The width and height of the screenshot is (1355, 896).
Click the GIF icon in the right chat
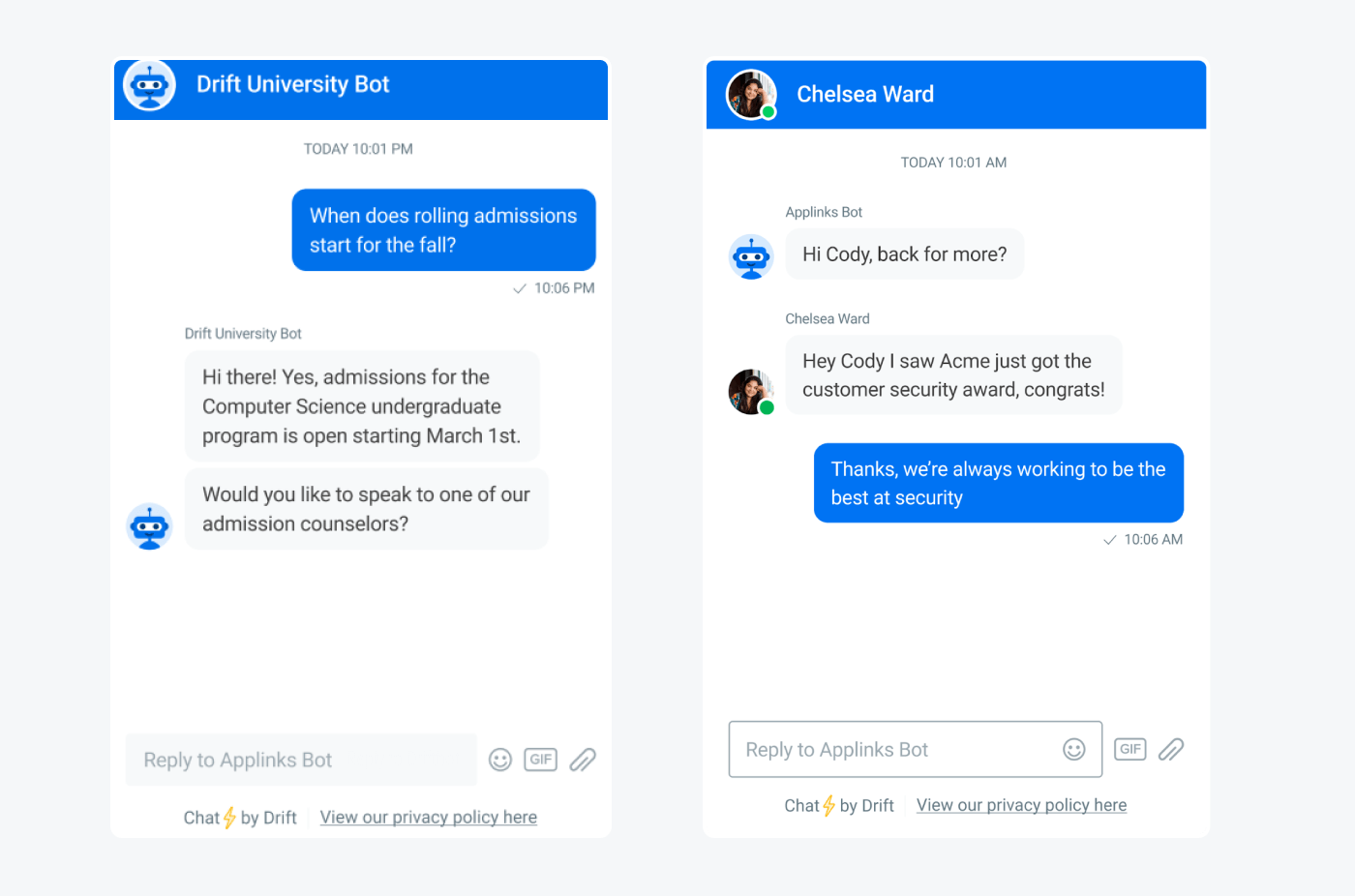point(1129,749)
